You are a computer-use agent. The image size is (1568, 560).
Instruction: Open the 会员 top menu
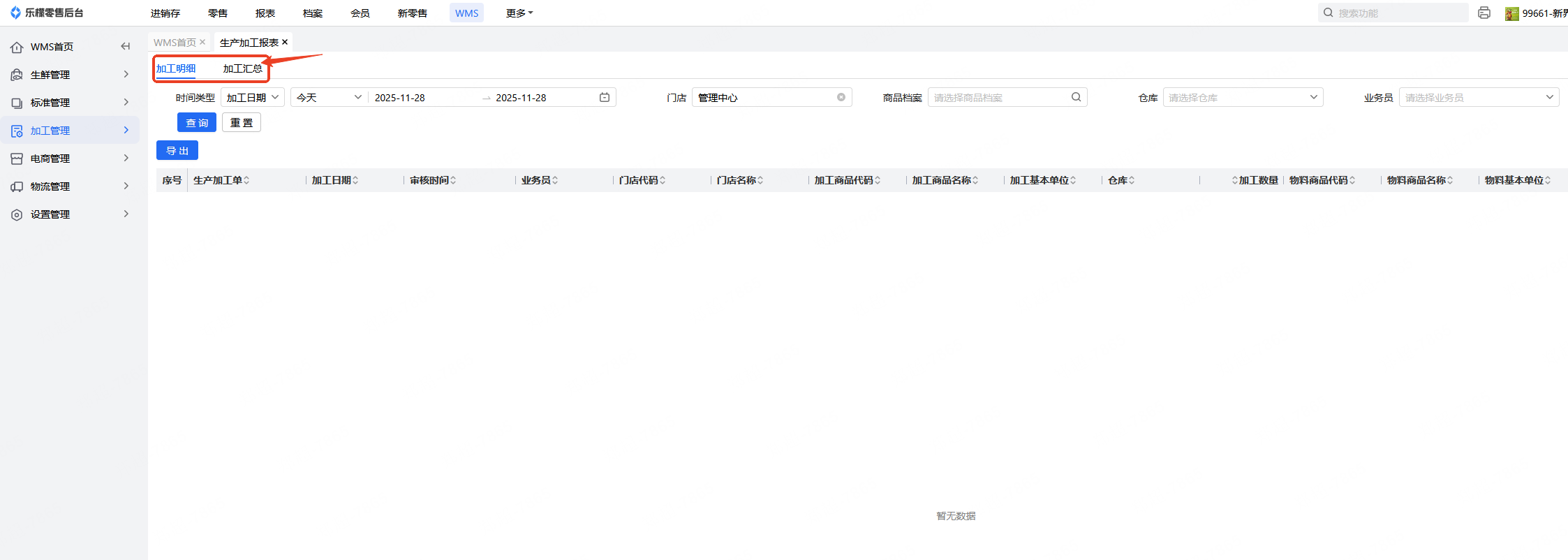point(360,13)
